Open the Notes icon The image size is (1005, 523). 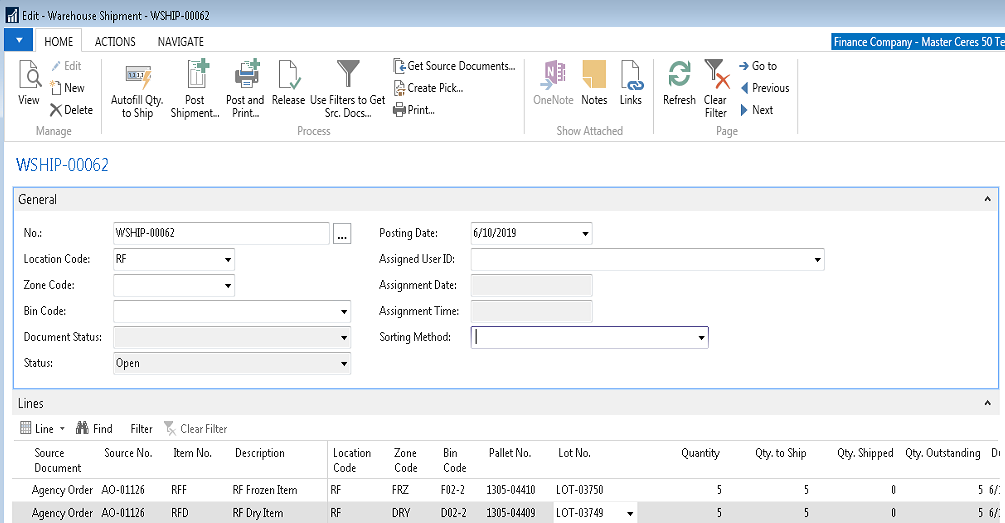594,77
